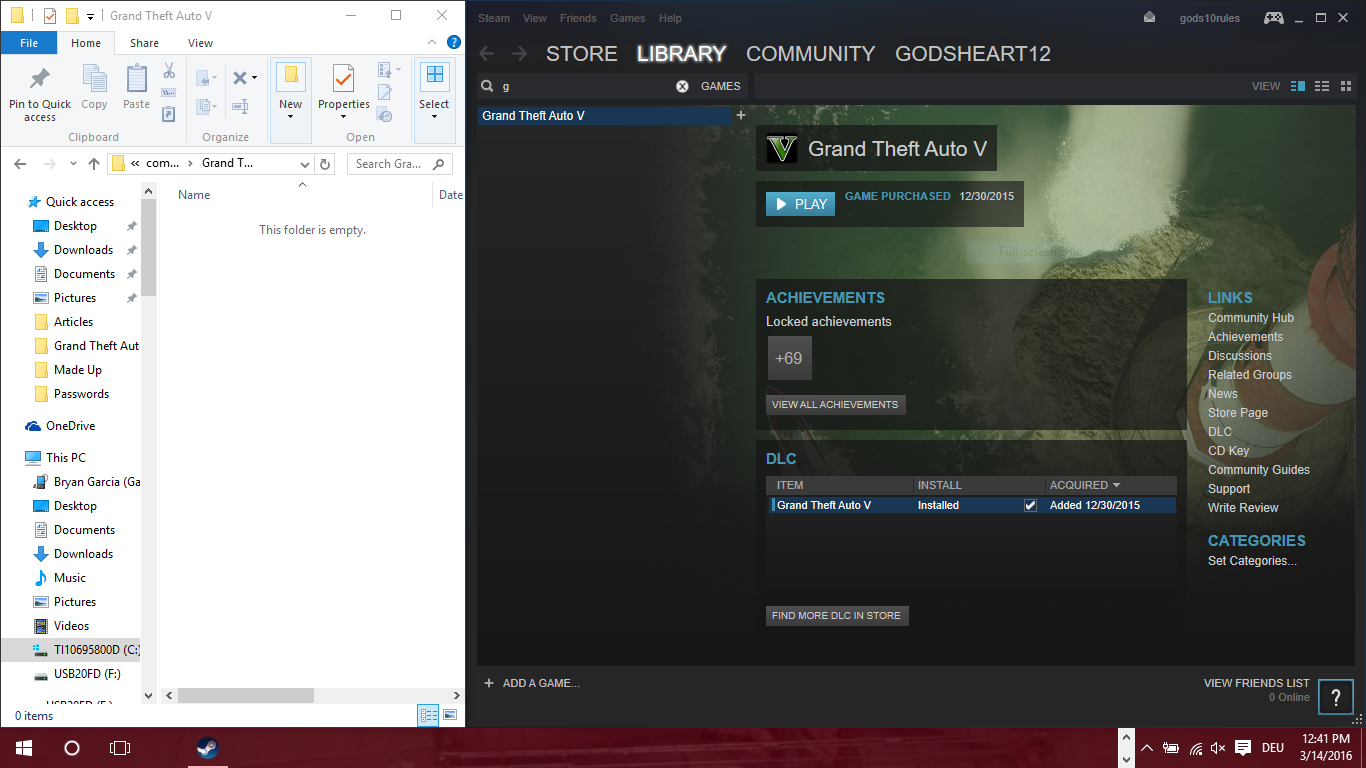Viewport: 1366px width, 768px height.
Task: Open the File tab in Explorer
Action: 29,43
